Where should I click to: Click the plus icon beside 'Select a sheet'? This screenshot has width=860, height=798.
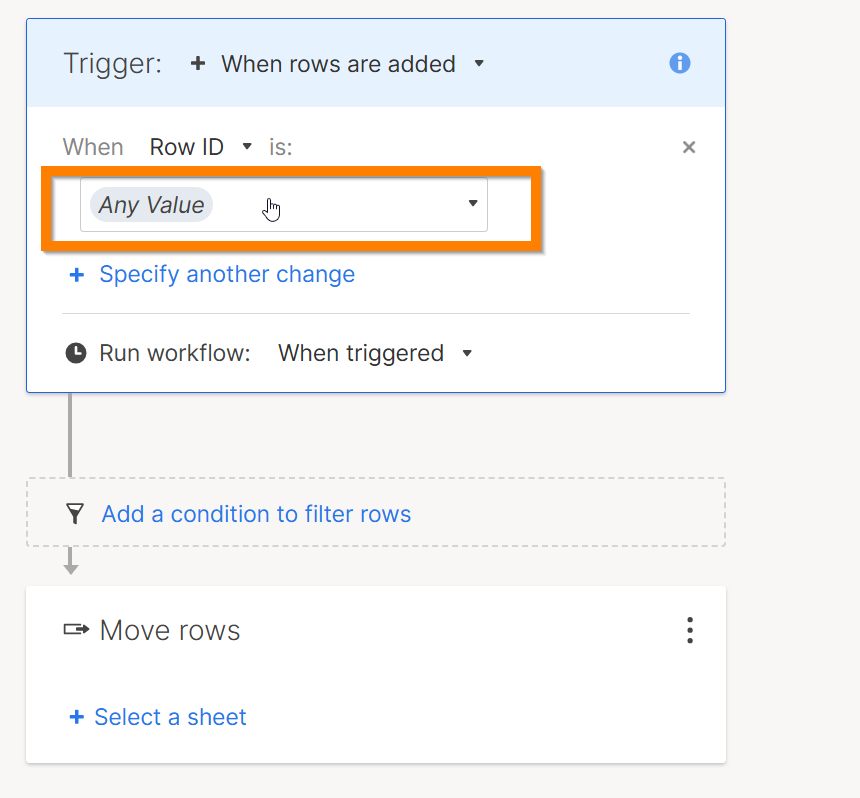click(76, 717)
